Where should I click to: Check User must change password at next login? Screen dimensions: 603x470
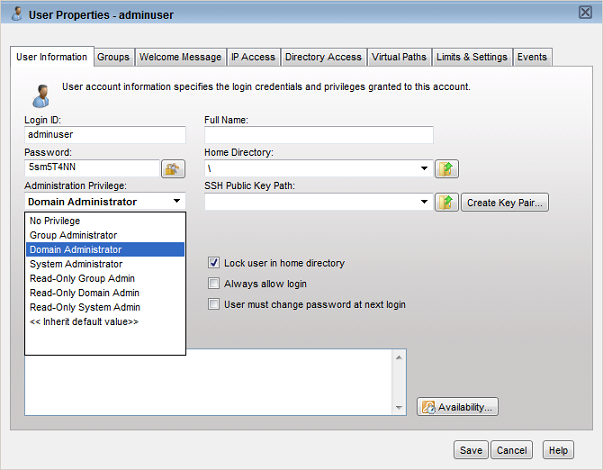coord(213,304)
